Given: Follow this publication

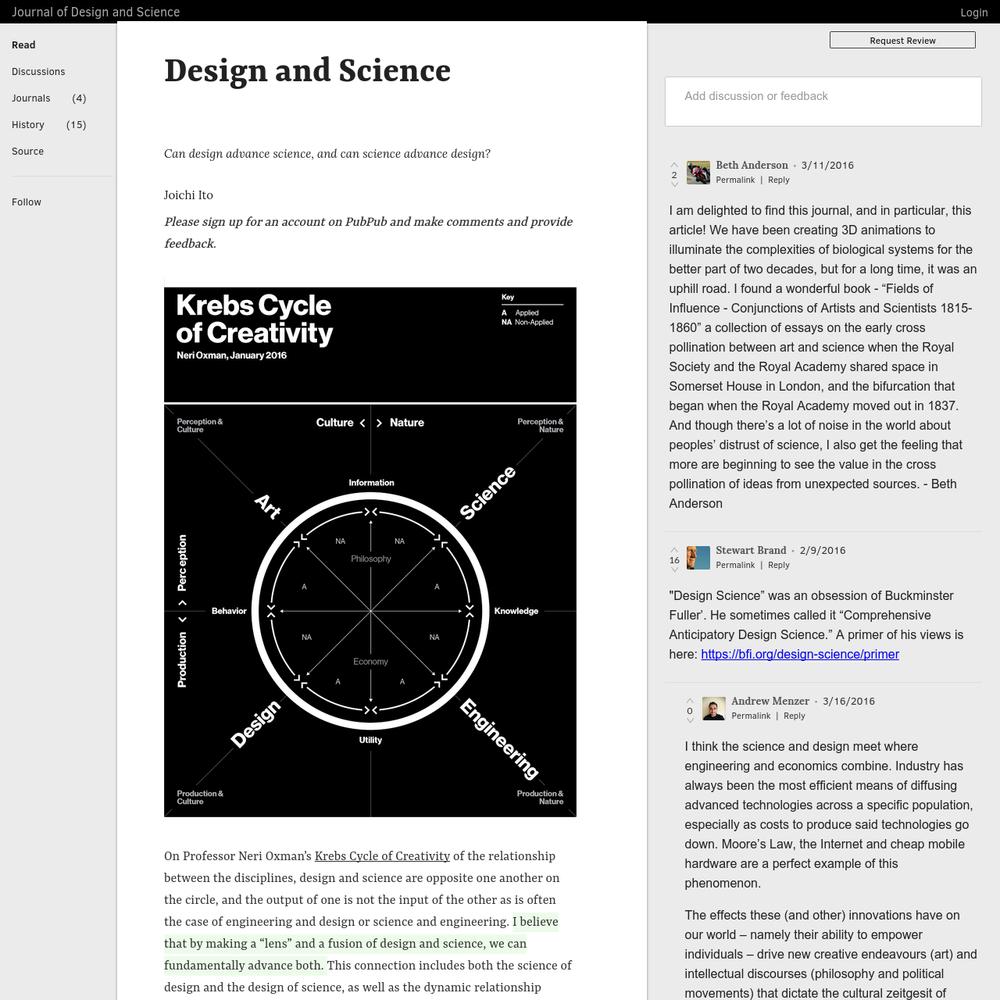Looking at the screenshot, I should pyautogui.click(x=26, y=202).
